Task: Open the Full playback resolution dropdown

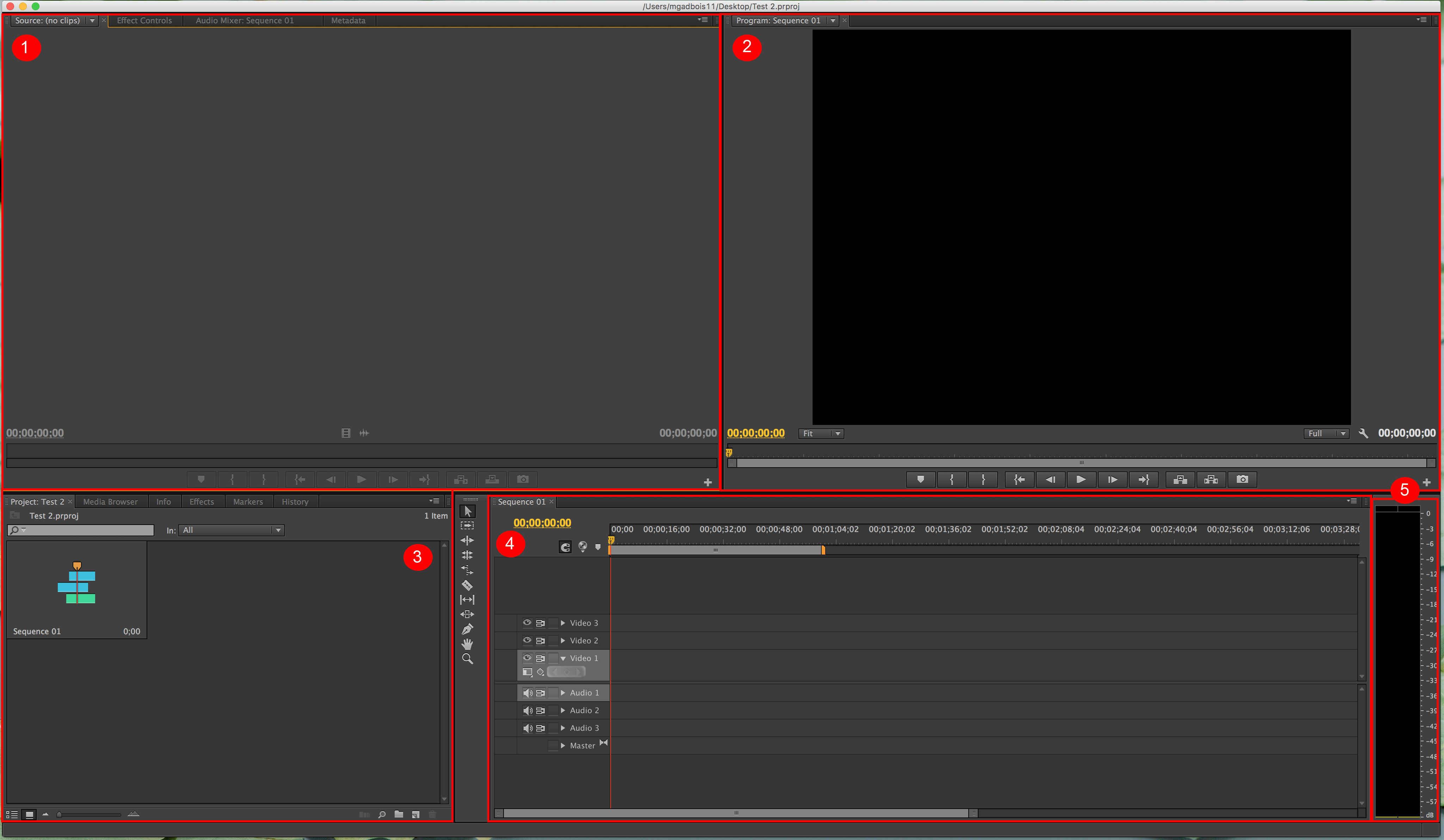Action: point(1325,434)
